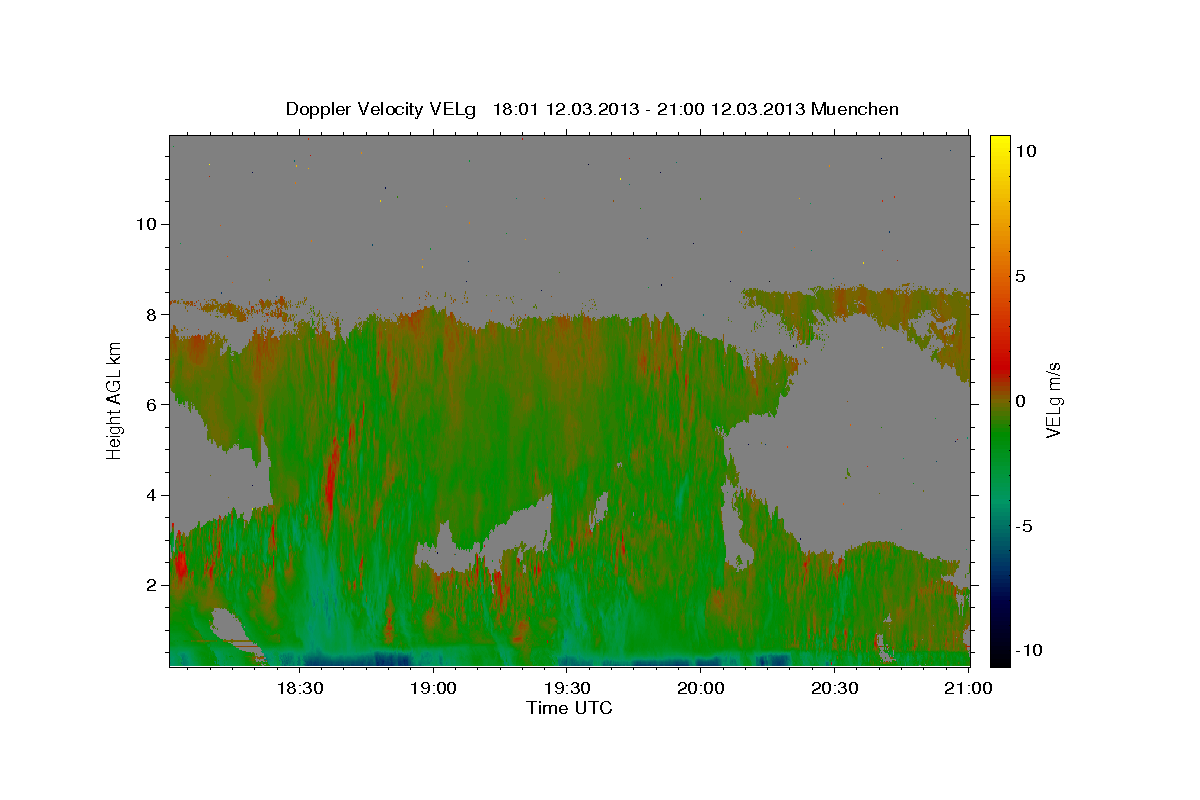The width and height of the screenshot is (1200, 800).
Task: Click the 21:00 time tick label
Action: point(967,688)
